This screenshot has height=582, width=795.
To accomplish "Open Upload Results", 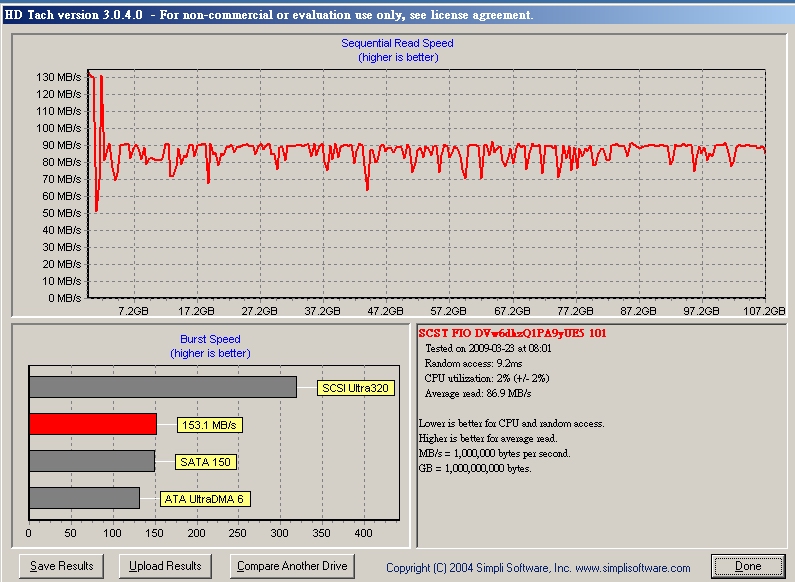I will [x=165, y=566].
